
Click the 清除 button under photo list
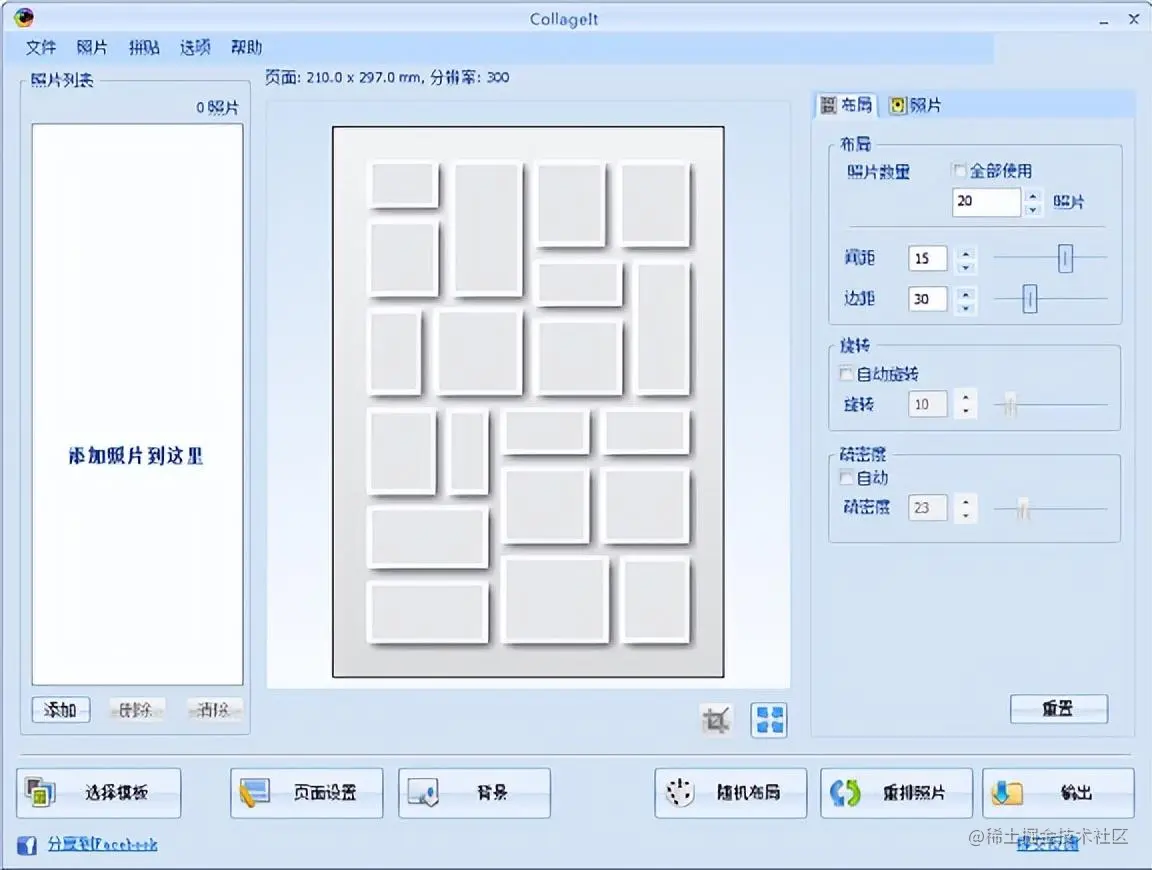tap(213, 710)
